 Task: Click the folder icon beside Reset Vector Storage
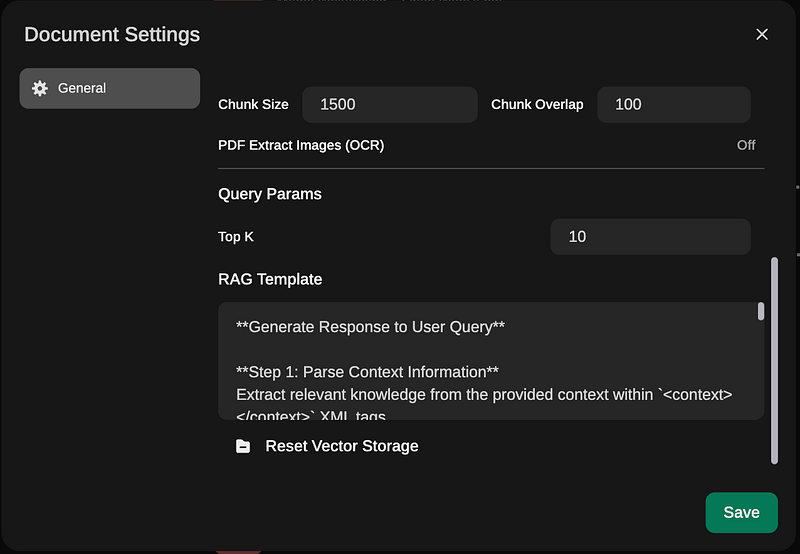coord(243,446)
